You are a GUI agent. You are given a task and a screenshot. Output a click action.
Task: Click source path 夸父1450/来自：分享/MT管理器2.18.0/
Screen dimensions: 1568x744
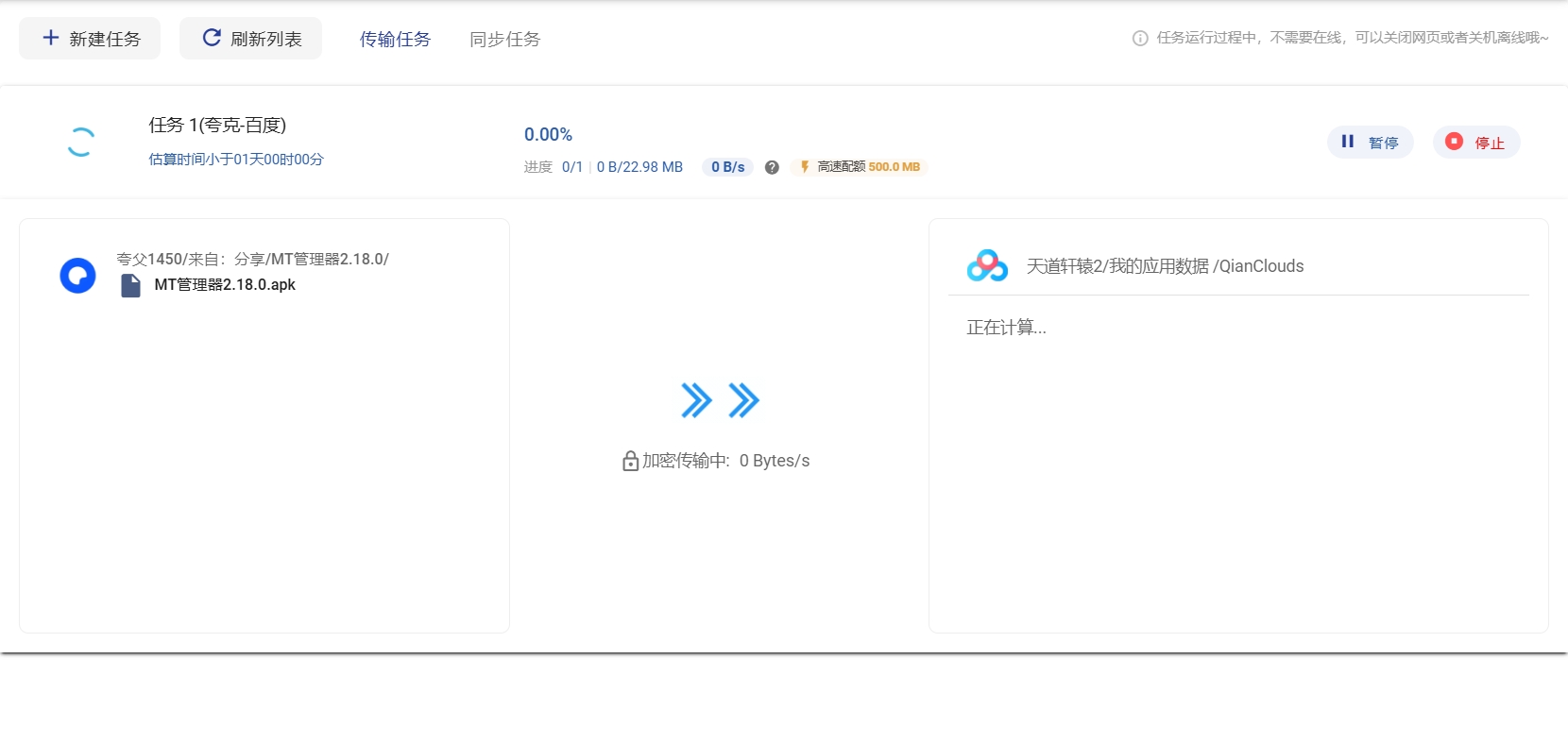point(253,259)
